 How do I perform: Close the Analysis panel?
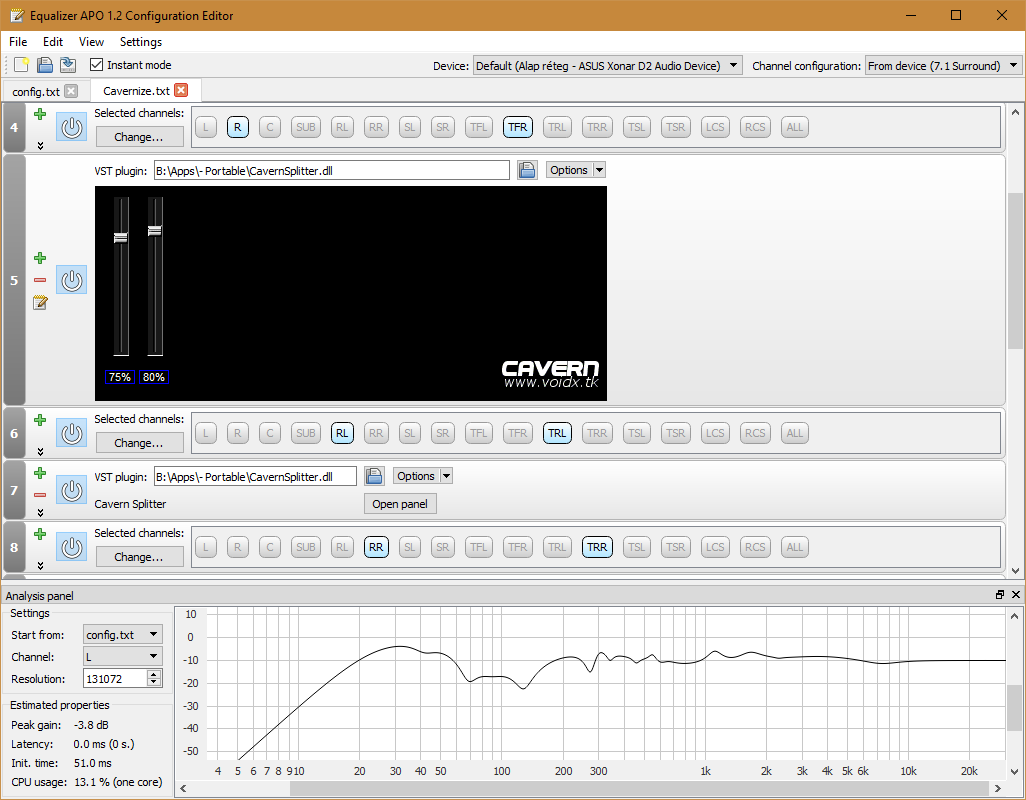(x=1016, y=595)
